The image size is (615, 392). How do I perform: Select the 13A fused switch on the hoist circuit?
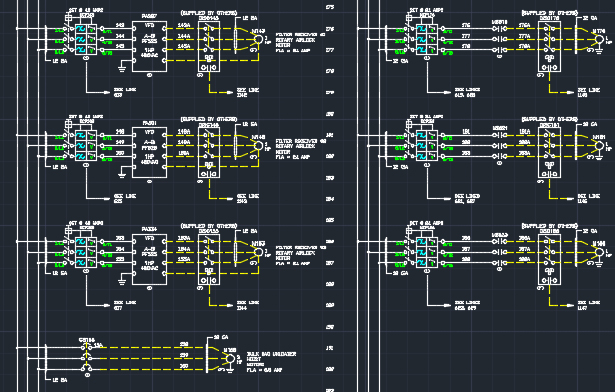click(87, 348)
